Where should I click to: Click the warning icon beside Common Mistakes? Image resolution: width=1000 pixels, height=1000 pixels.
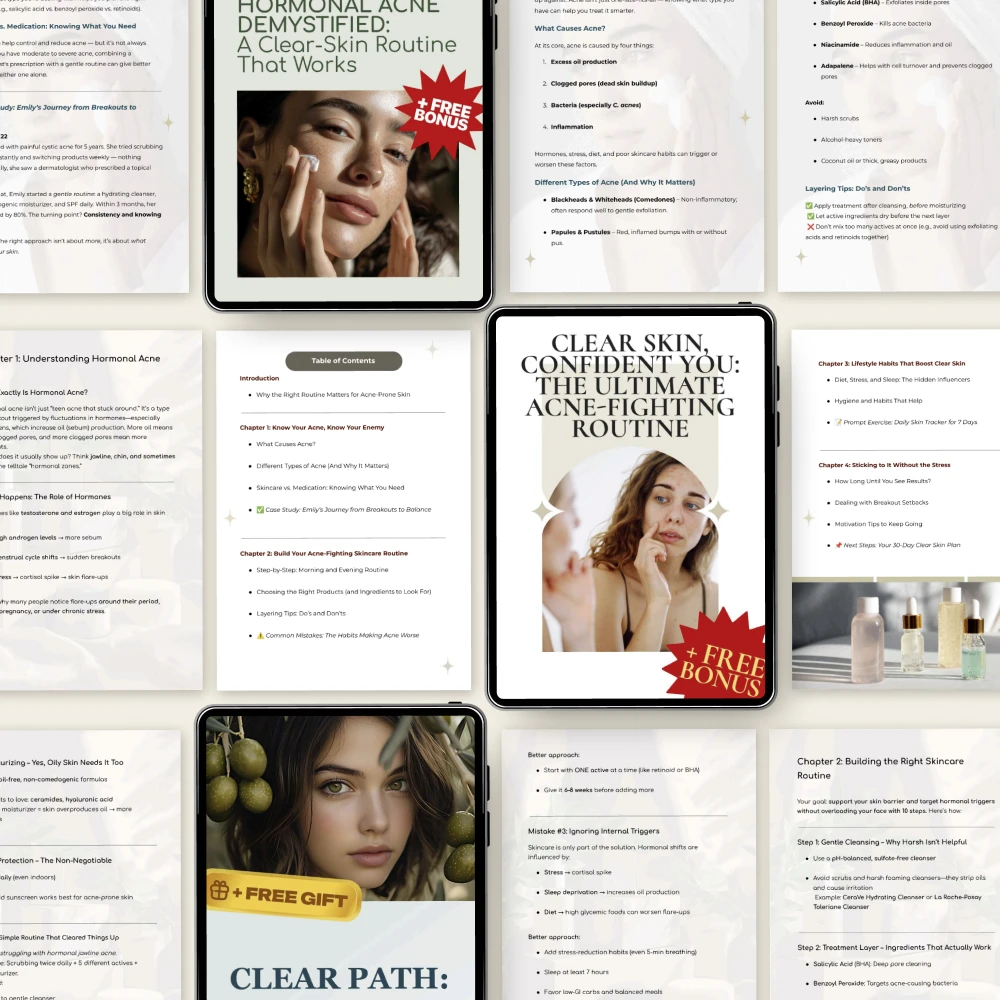tap(260, 635)
